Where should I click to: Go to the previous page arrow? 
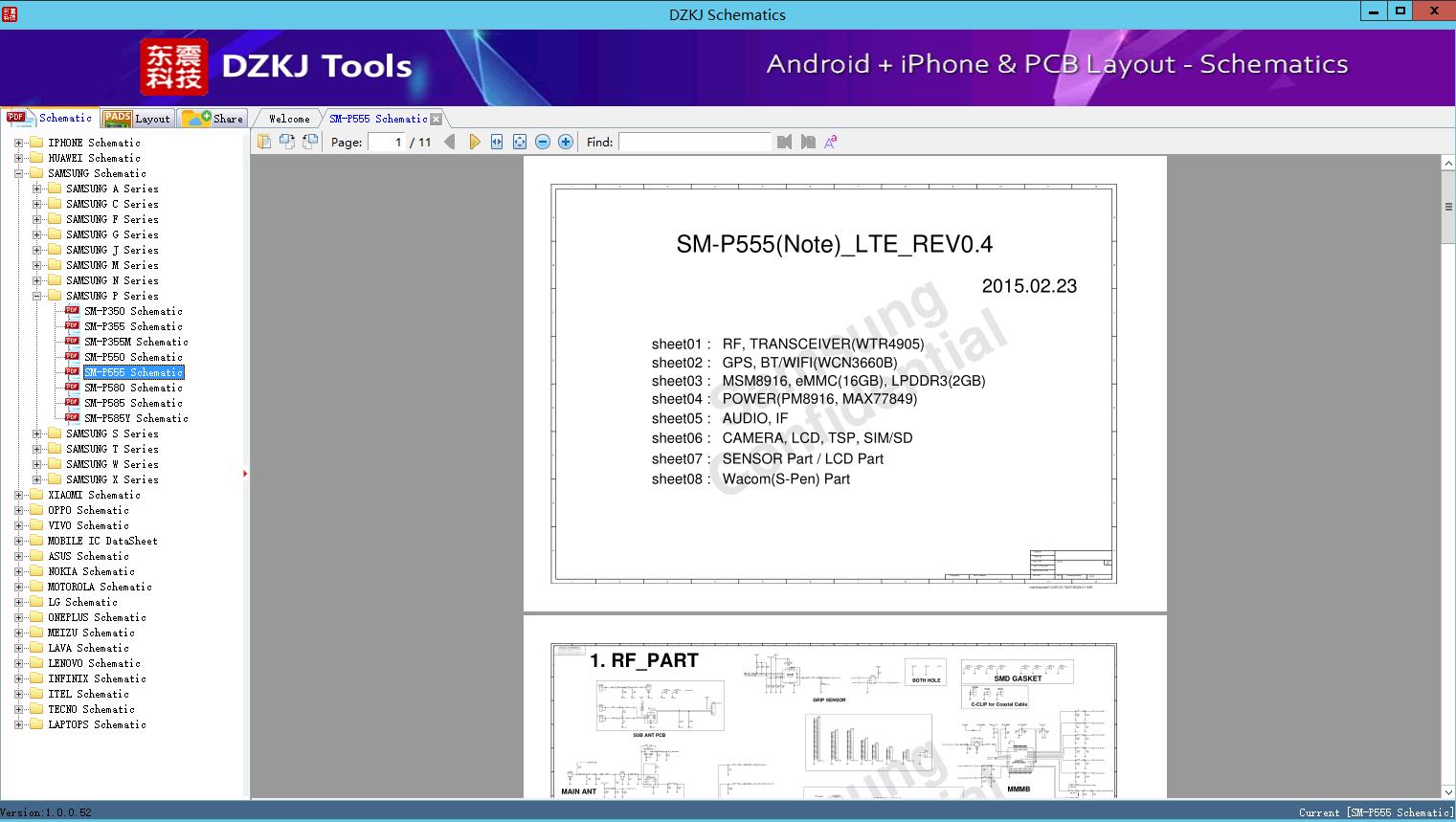coord(450,142)
